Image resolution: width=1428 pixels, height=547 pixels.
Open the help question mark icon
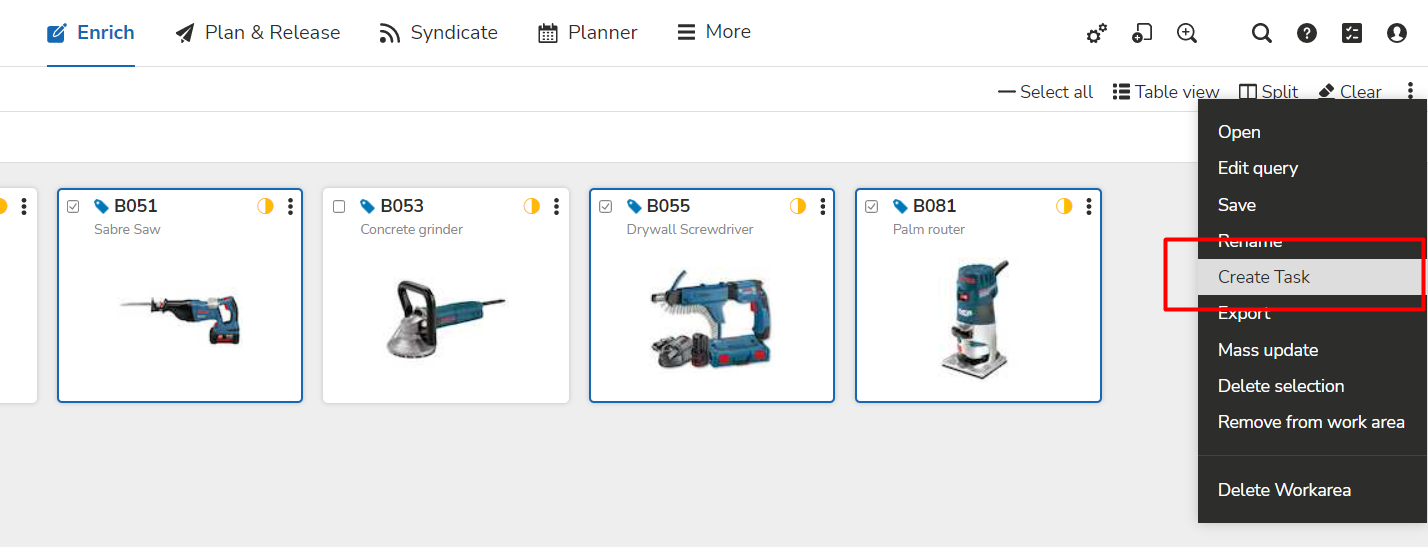pyautogui.click(x=1307, y=33)
